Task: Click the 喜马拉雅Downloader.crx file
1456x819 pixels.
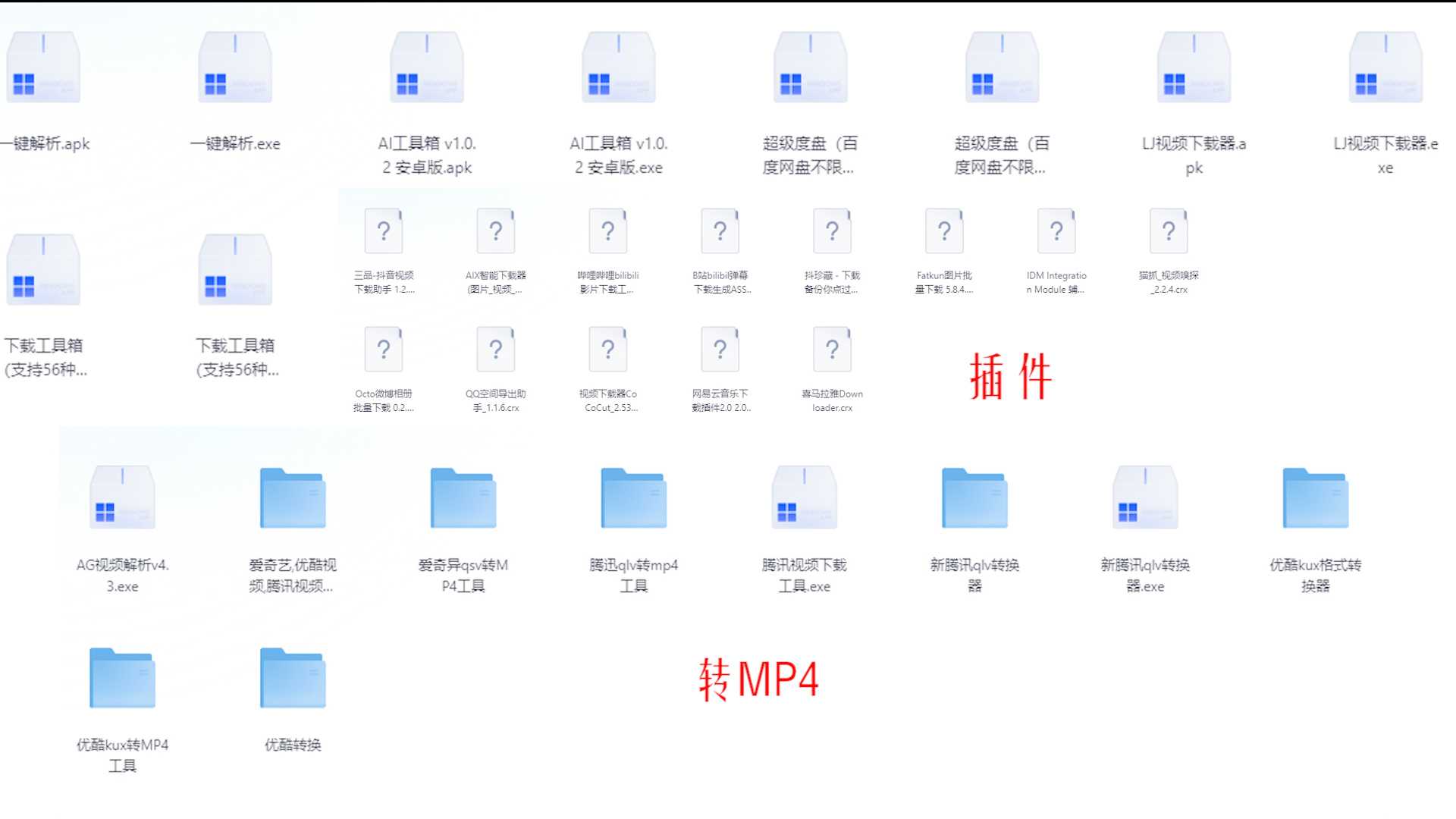Action: click(x=833, y=350)
